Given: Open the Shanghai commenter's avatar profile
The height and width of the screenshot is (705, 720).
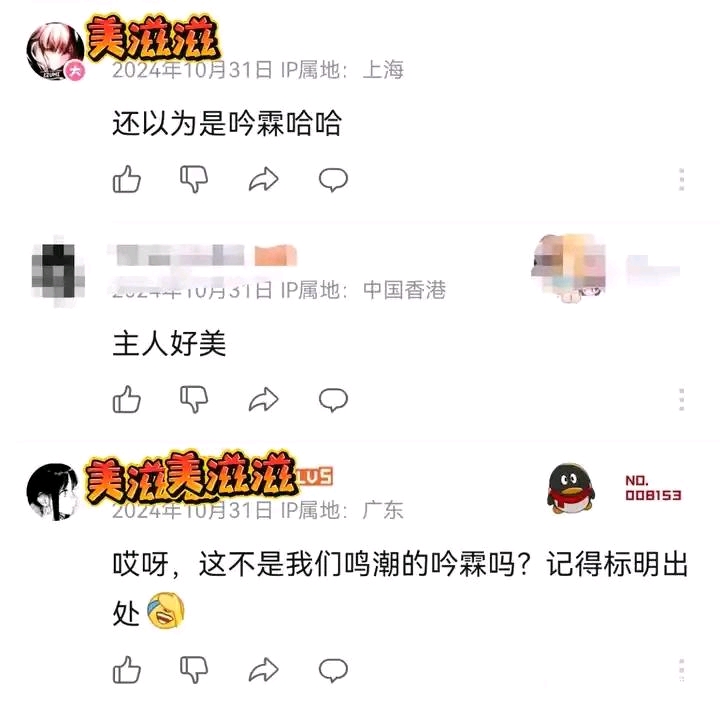Looking at the screenshot, I should [x=56, y=51].
